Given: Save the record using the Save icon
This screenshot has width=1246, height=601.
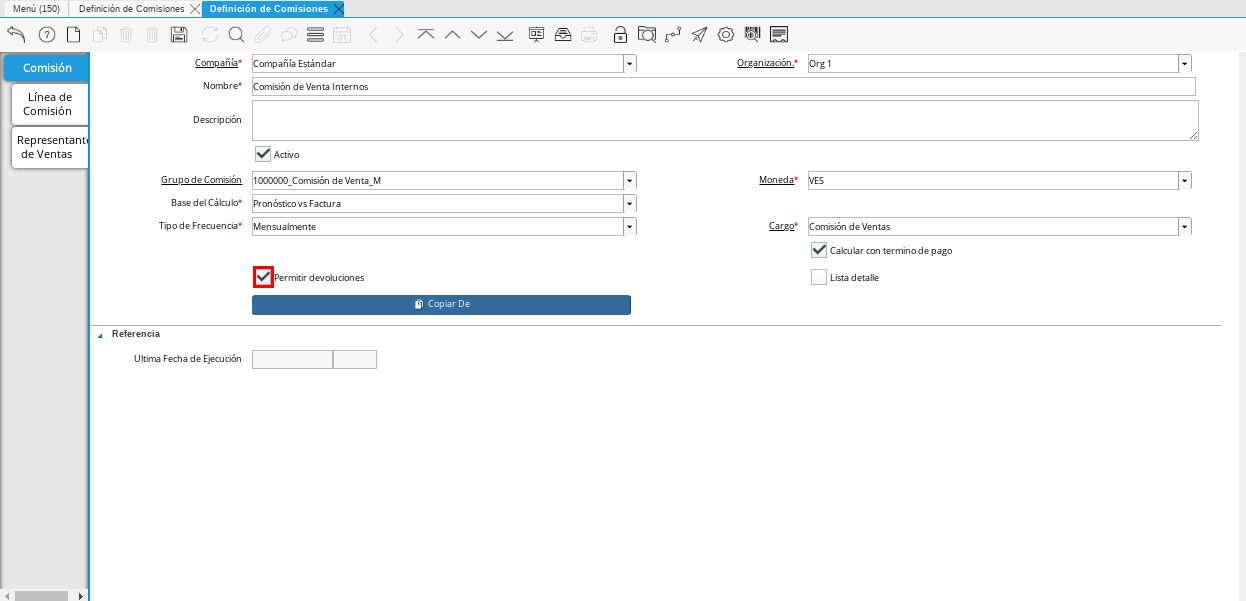Looking at the screenshot, I should (178, 34).
